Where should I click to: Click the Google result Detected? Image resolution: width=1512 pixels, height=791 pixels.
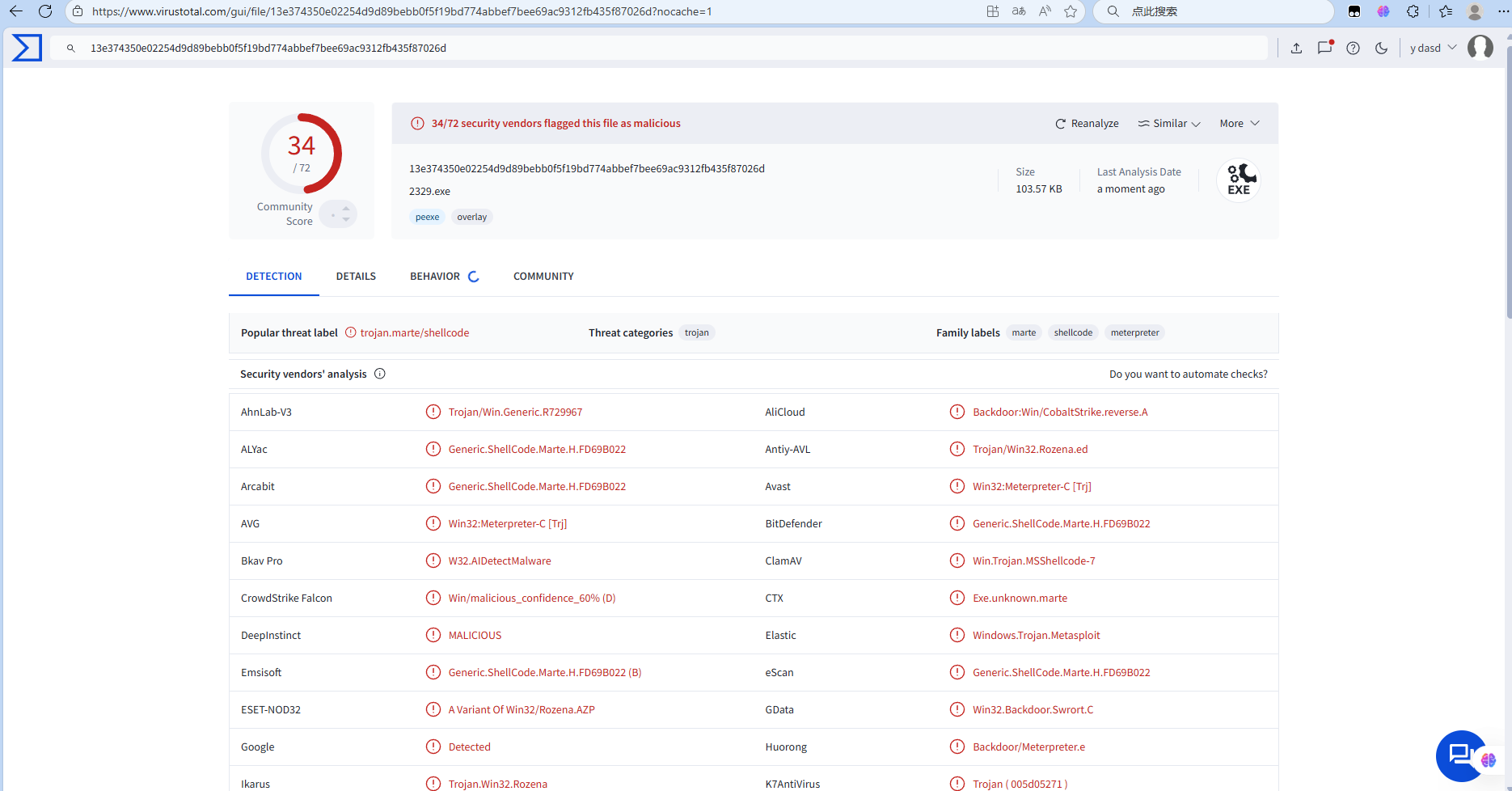click(469, 747)
